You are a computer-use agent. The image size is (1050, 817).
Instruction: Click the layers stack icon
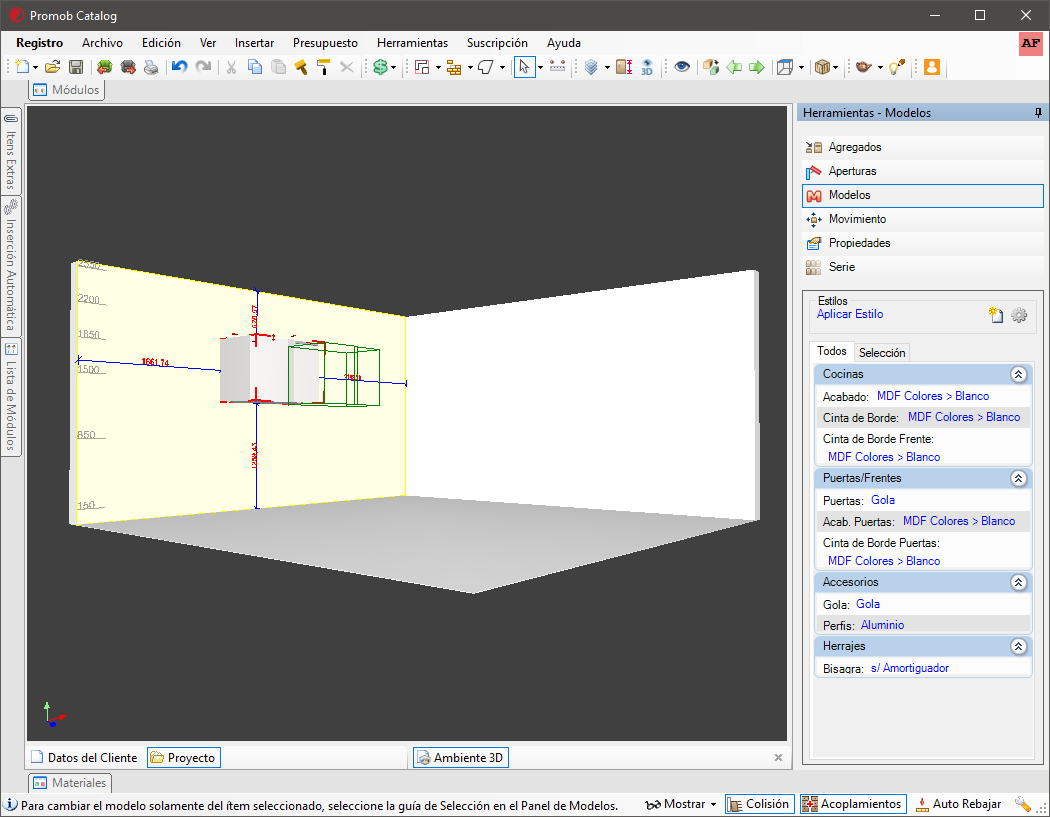[591, 67]
